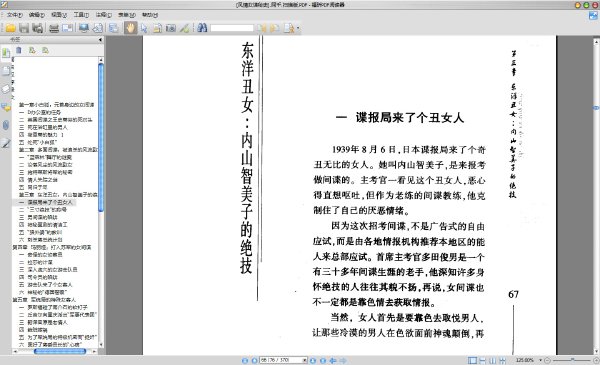The height and width of the screenshot is (365, 600).
Task: Go to the next page in the status bar
Action: pos(313,360)
